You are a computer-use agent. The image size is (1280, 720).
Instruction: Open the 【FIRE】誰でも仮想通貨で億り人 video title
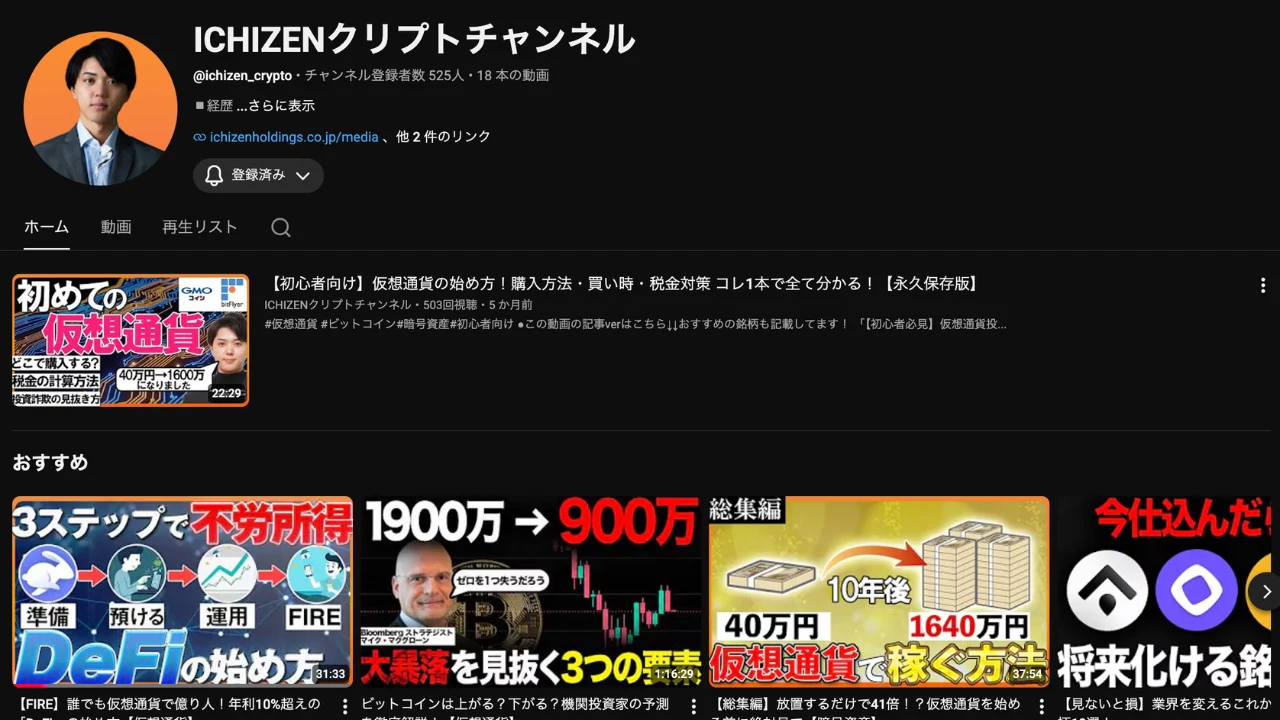coord(170,710)
